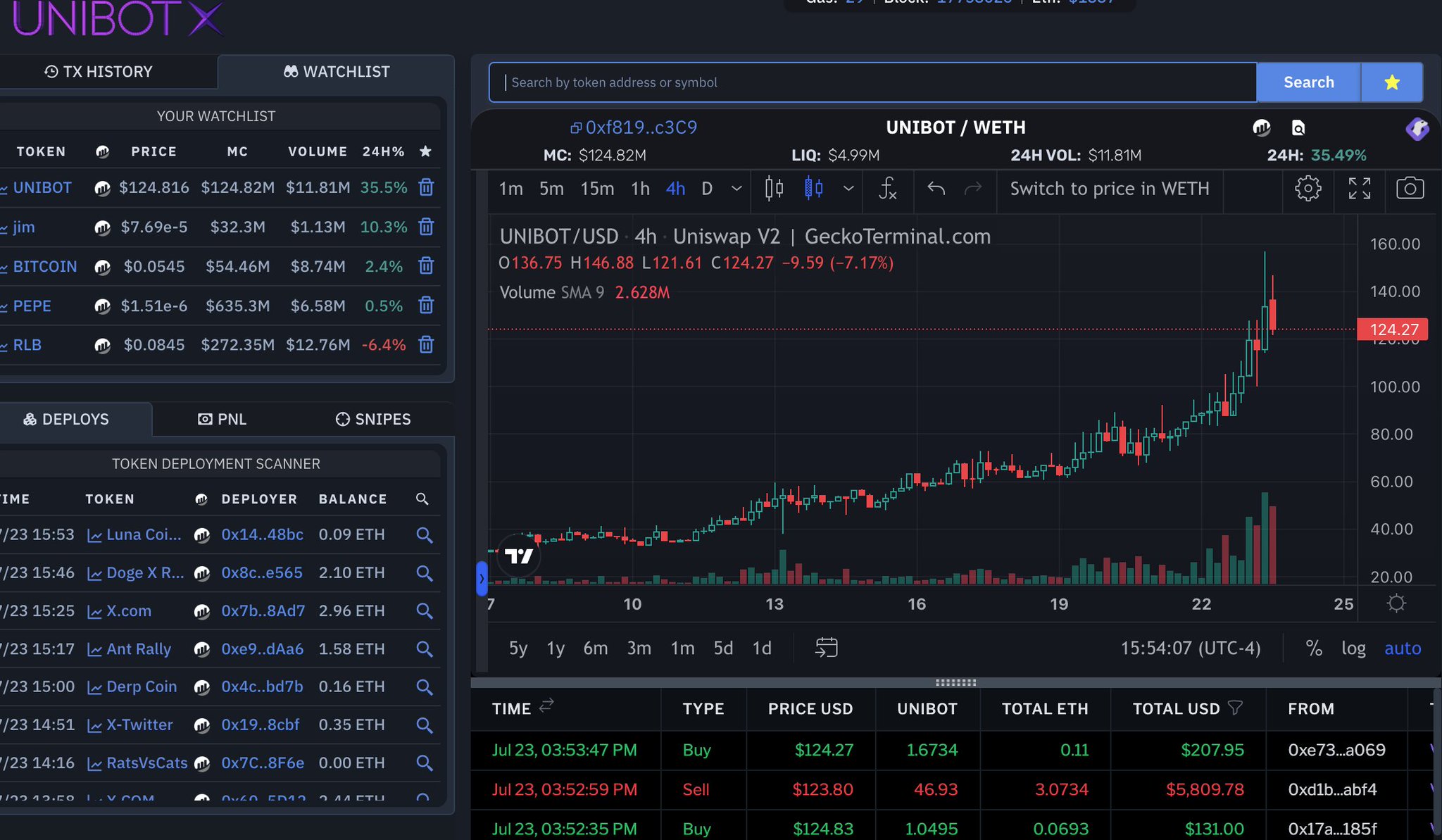Toggle percentage scale on the chart

1314,648
